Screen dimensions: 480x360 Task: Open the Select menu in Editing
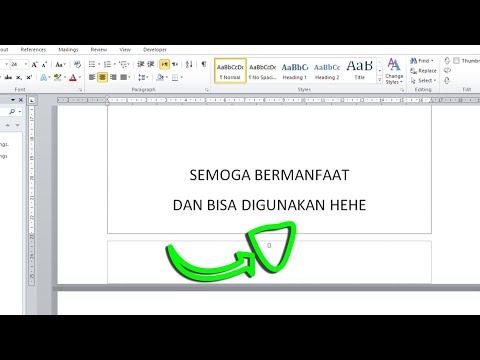click(423, 81)
